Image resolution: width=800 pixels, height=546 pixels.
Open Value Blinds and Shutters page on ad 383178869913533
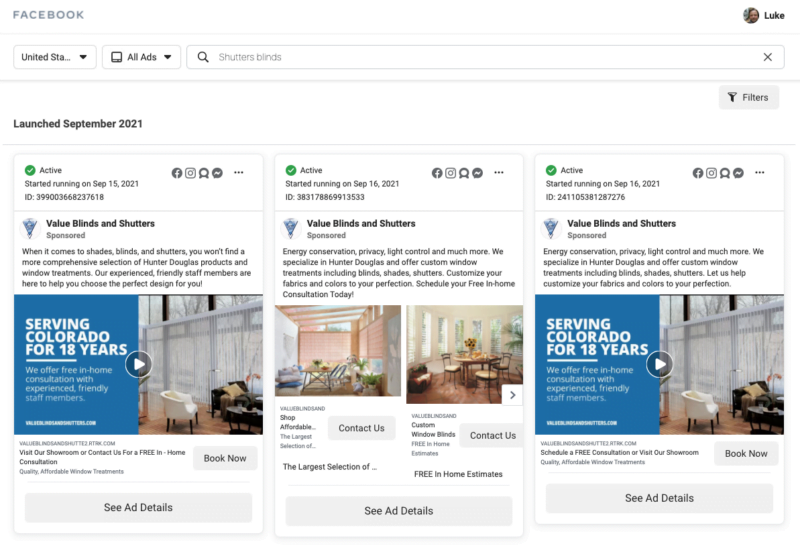pyautogui.click(x=361, y=224)
